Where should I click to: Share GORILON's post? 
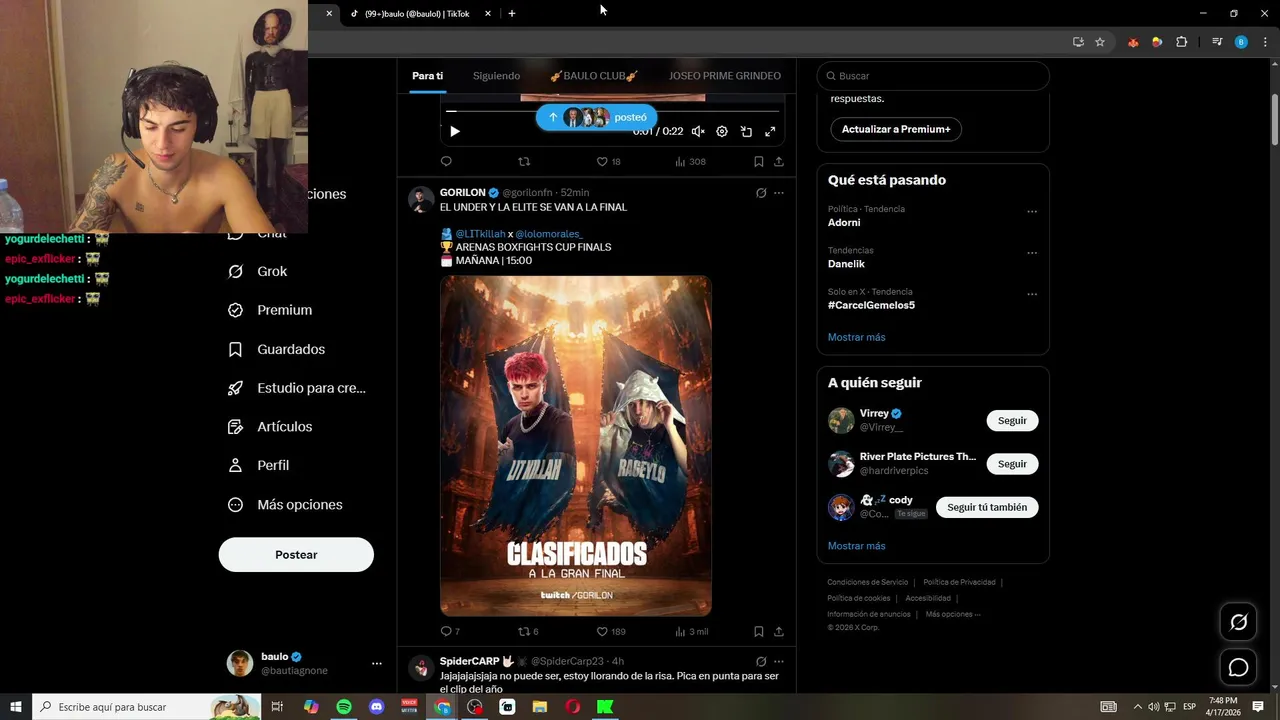(779, 632)
